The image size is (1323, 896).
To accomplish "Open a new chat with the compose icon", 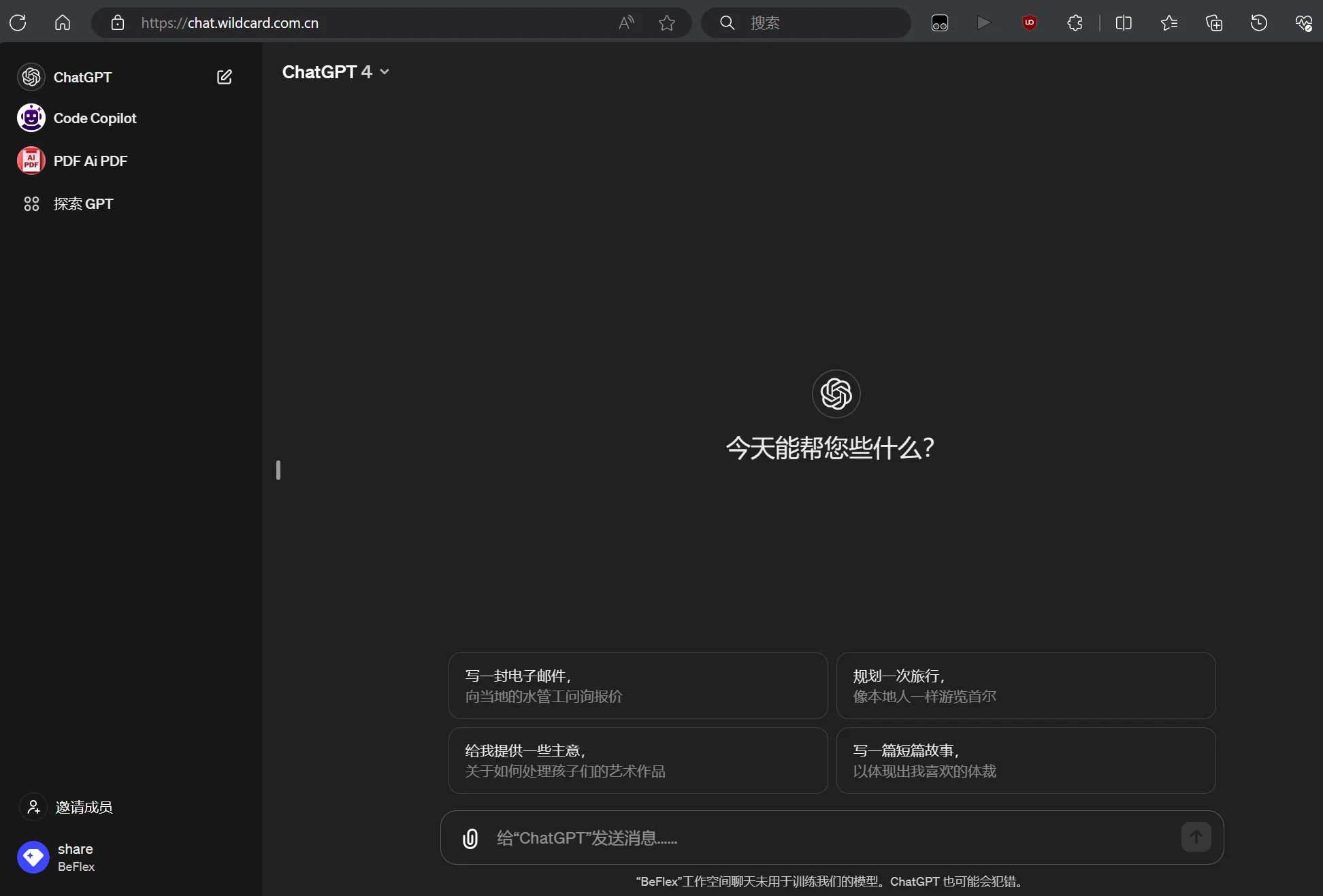I will pyautogui.click(x=225, y=77).
